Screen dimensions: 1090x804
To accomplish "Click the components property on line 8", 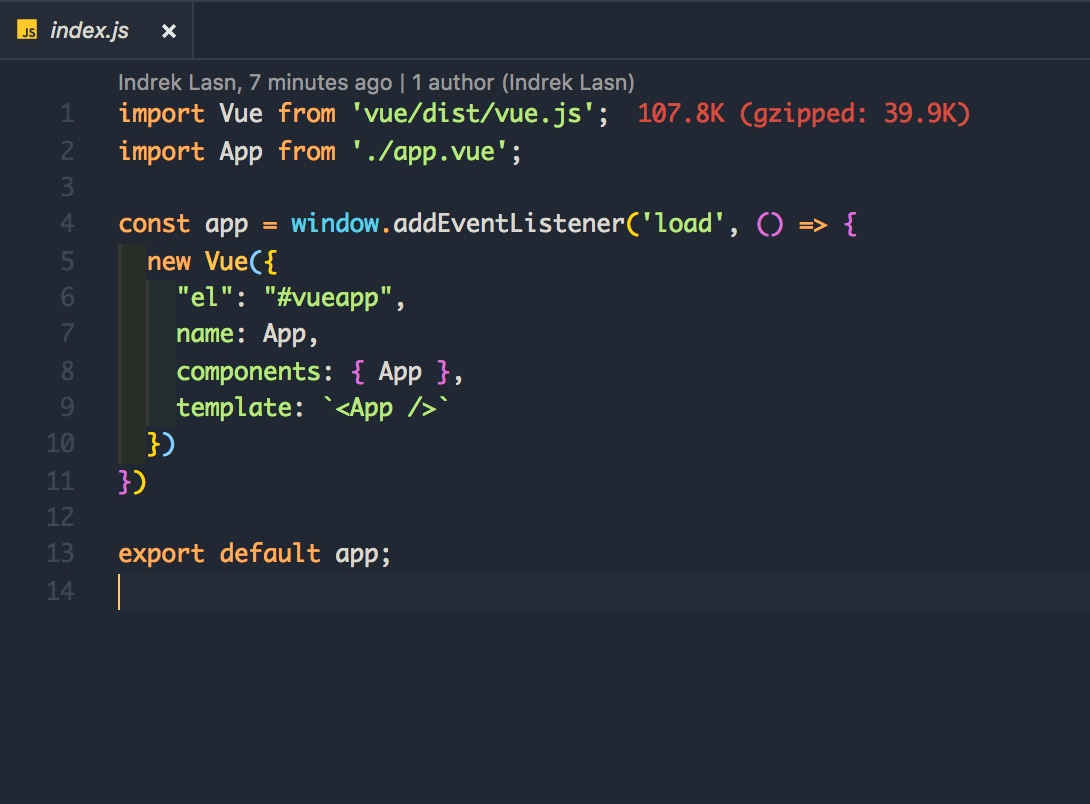I will [248, 372].
